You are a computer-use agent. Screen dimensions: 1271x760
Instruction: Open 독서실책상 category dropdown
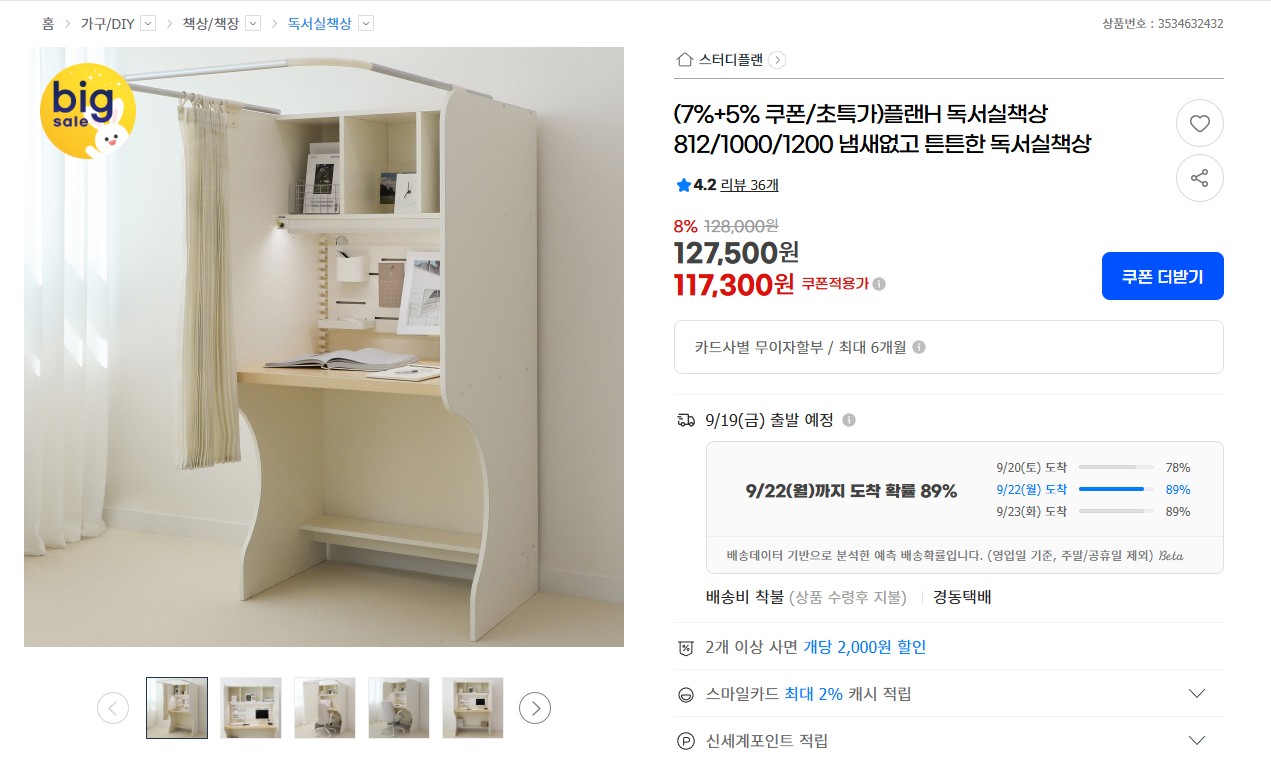click(x=366, y=23)
